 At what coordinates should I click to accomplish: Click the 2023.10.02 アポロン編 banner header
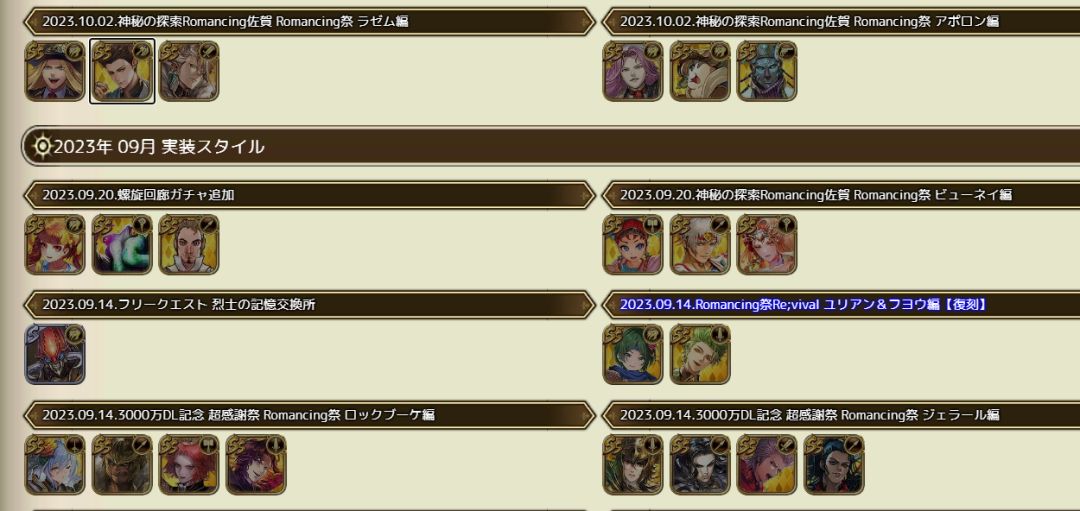[x=841, y=21]
